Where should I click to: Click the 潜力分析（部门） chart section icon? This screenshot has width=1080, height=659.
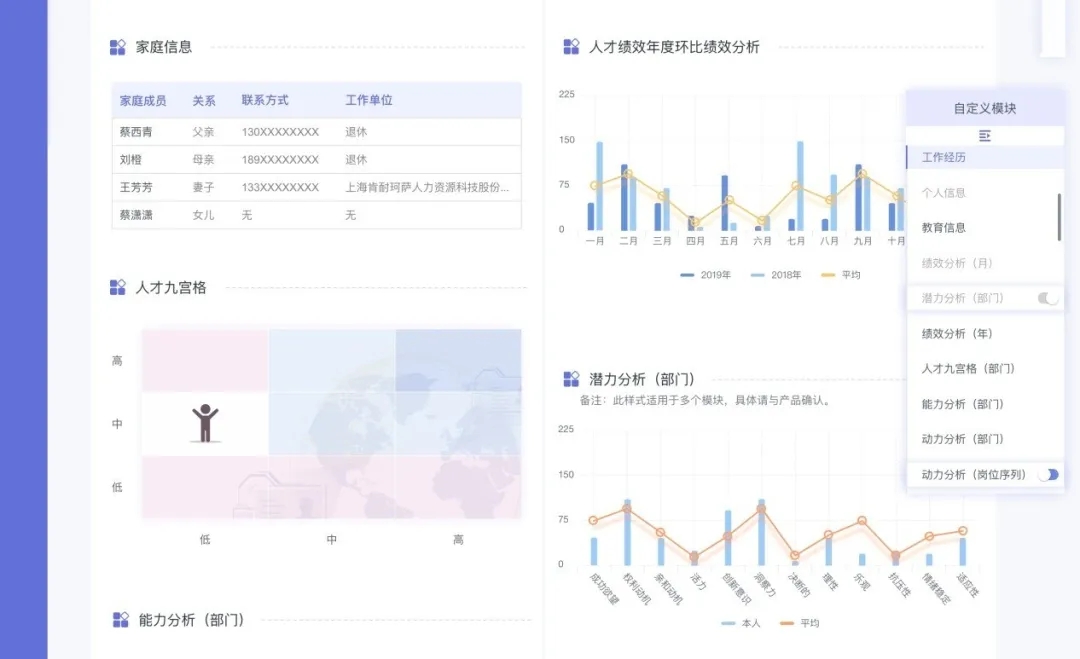point(571,379)
